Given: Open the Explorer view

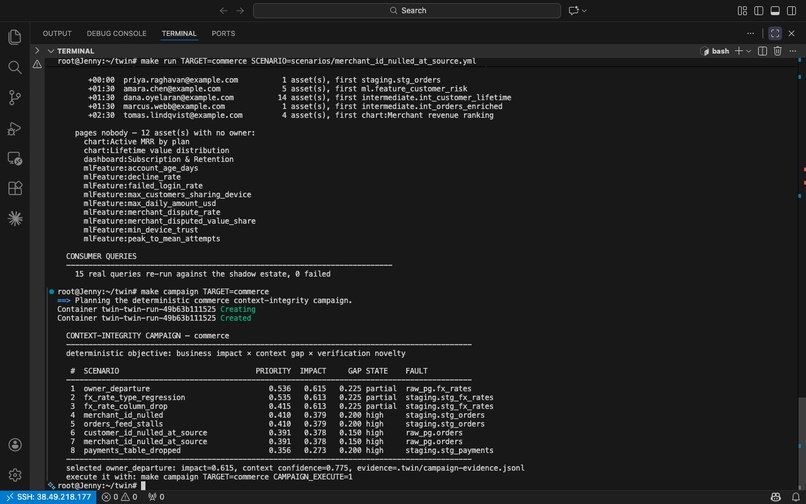Looking at the screenshot, I should point(14,37).
